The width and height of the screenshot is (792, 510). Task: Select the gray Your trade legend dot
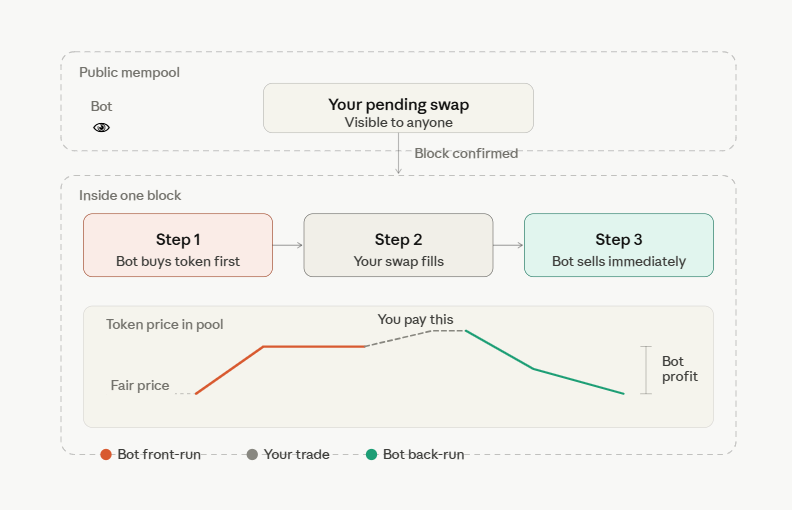(252, 454)
